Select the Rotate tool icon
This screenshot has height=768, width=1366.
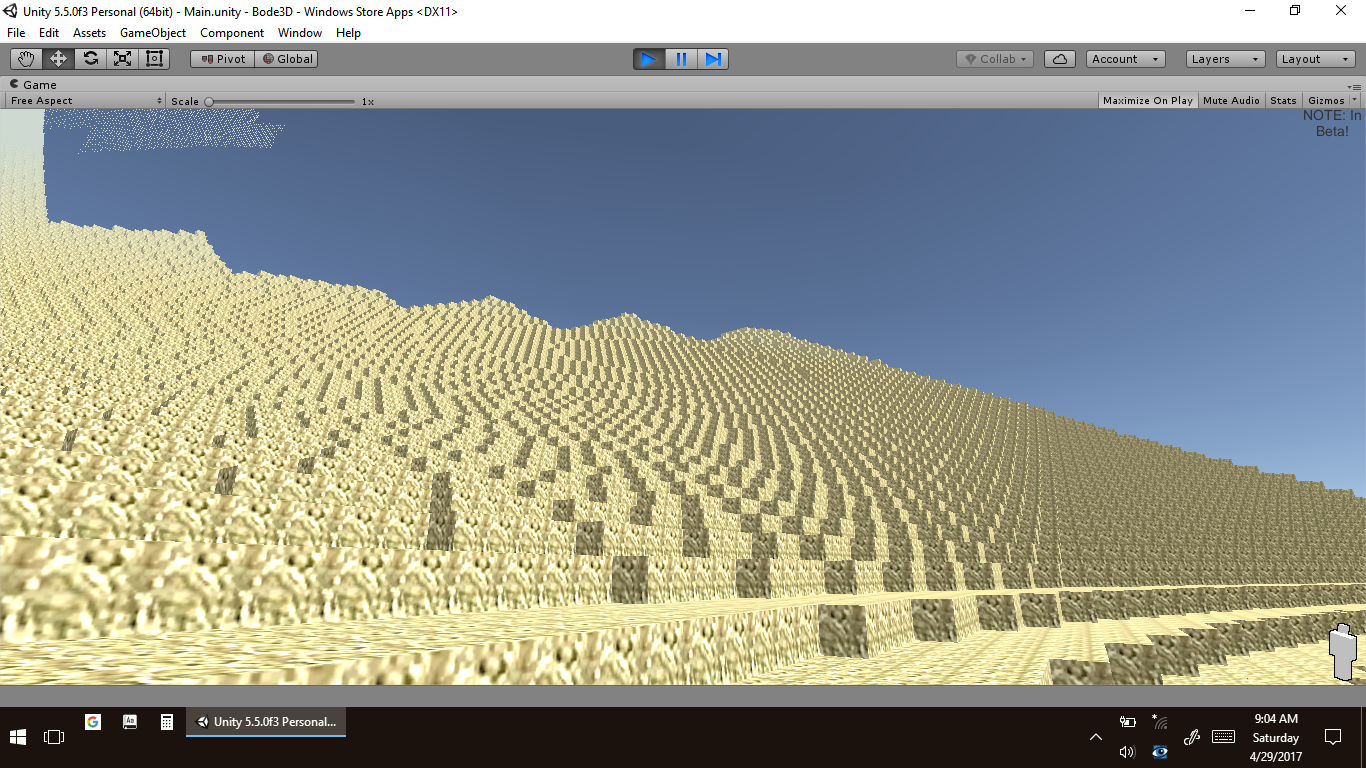[x=90, y=59]
